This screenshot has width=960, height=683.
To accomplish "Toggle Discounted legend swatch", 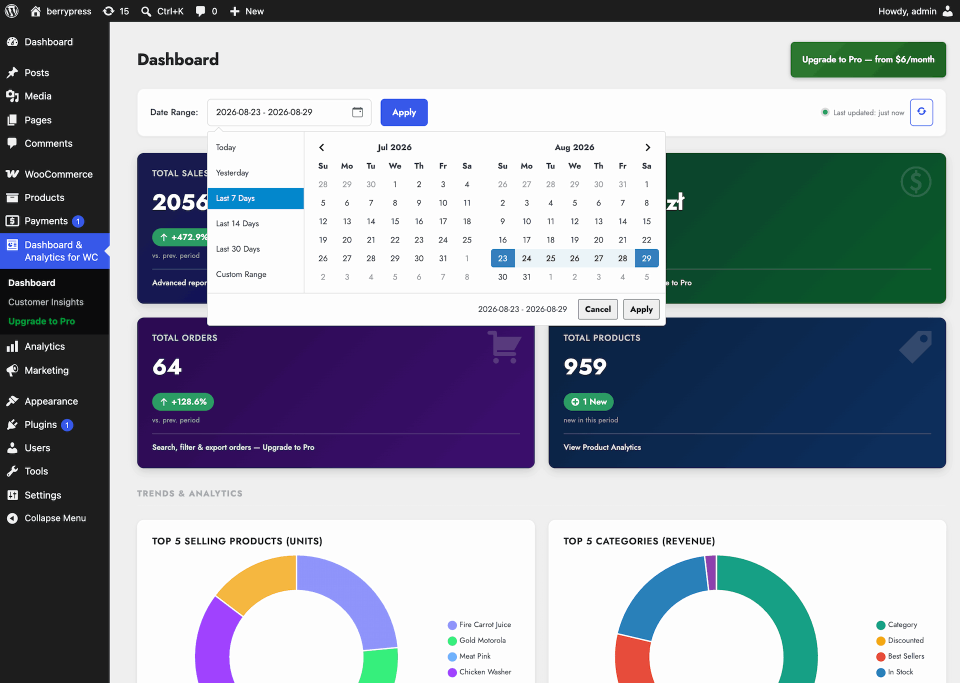I will [x=881, y=641].
